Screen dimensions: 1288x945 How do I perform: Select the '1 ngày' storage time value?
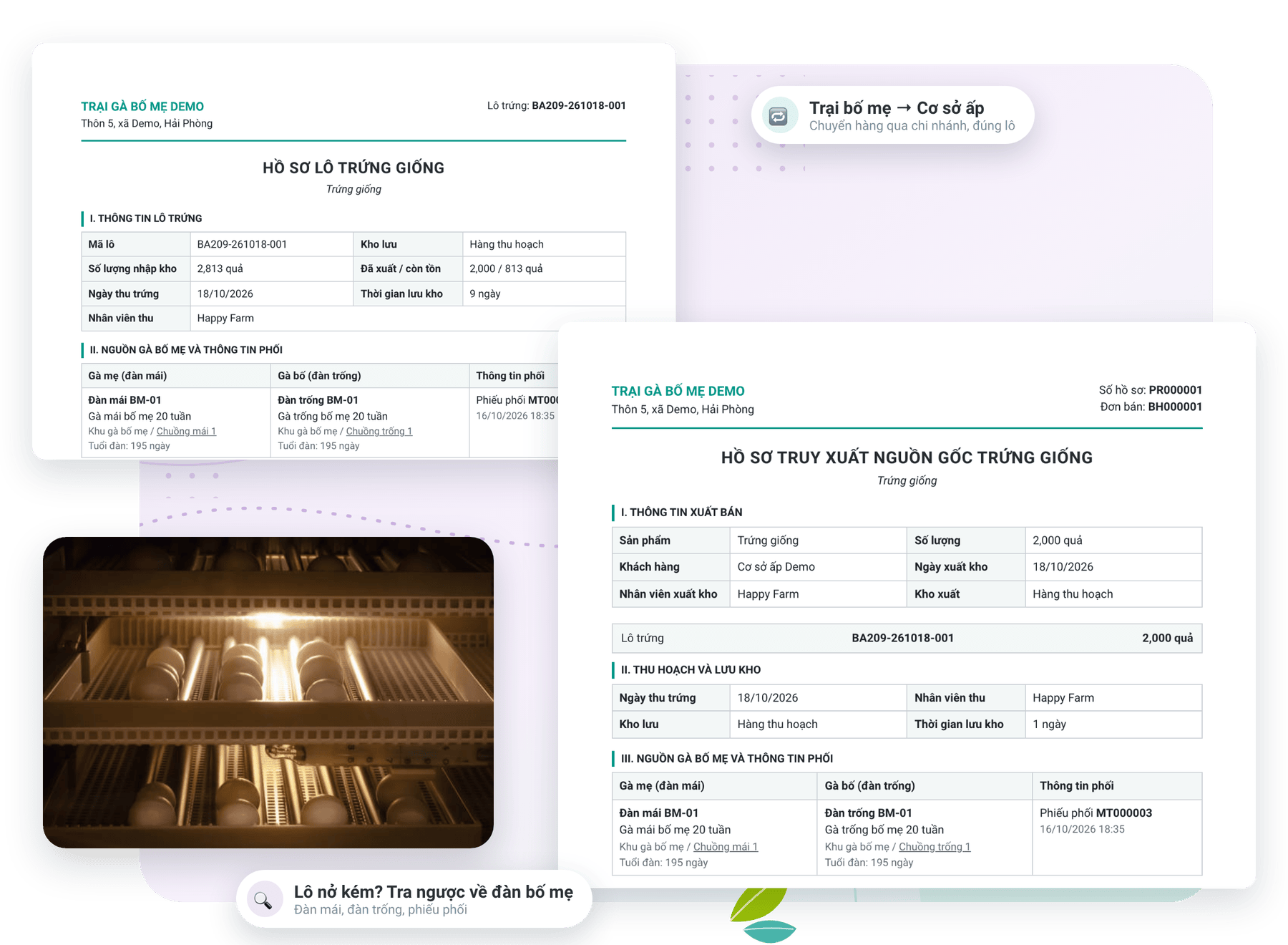(1049, 724)
